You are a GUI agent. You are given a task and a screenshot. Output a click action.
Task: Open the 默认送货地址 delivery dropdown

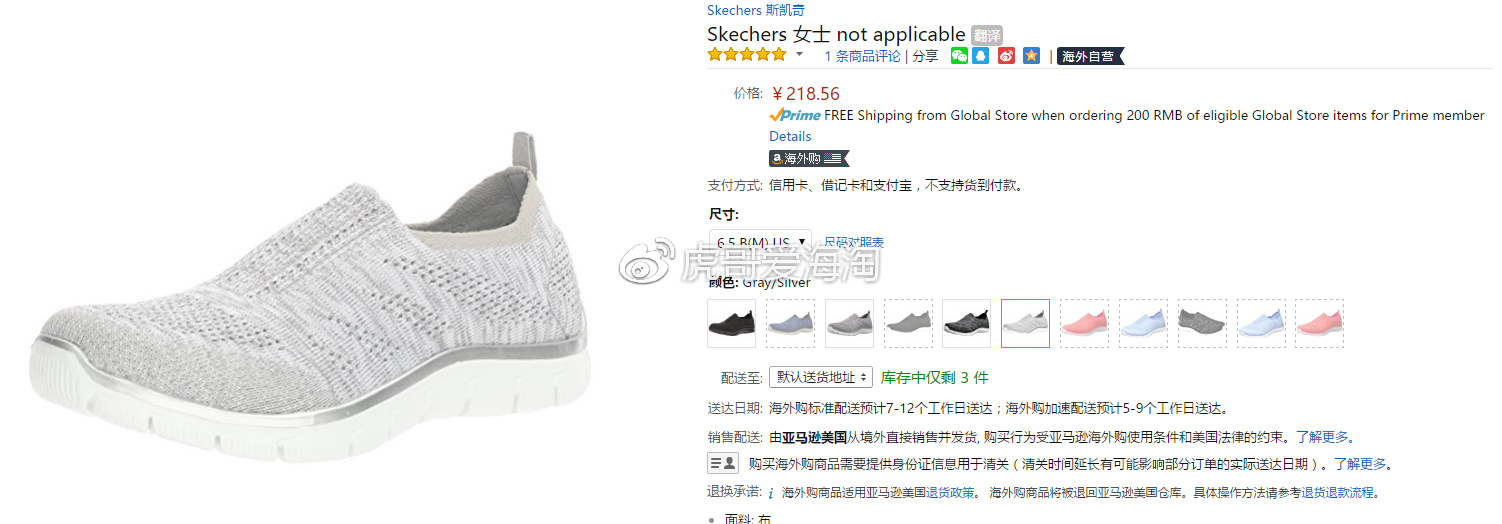(x=821, y=377)
